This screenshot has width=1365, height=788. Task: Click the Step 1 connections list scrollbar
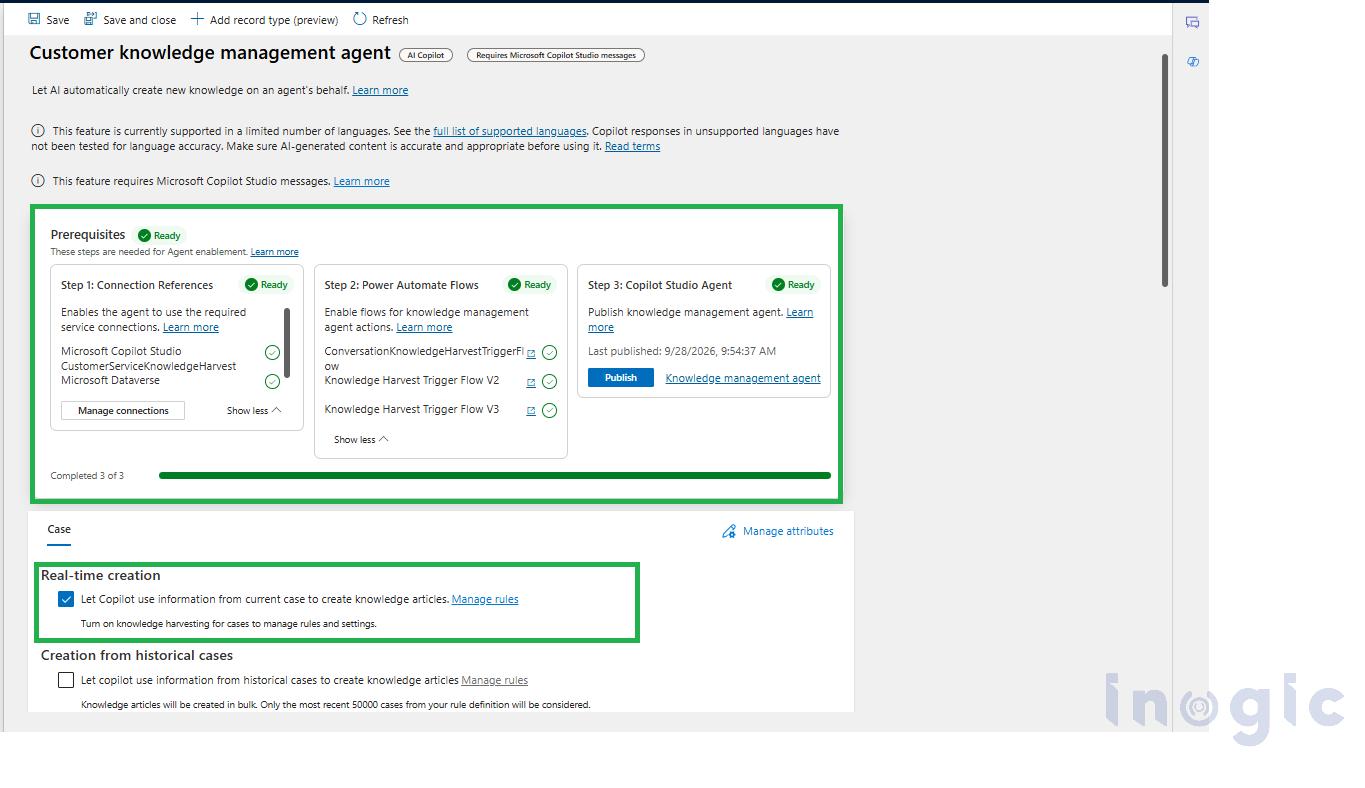point(288,342)
